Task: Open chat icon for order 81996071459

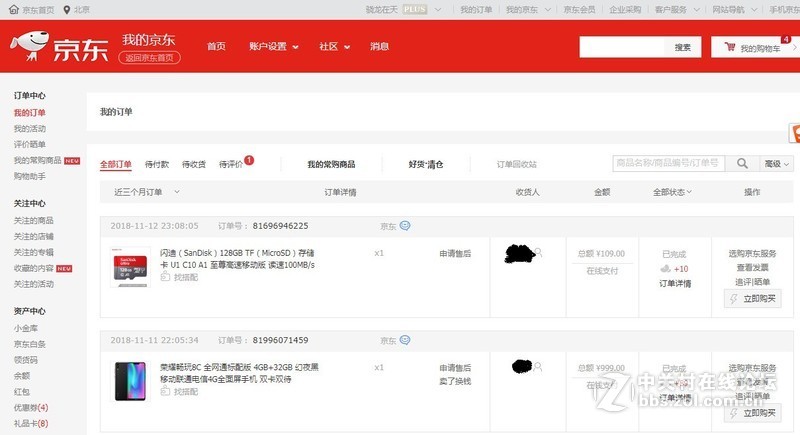Action: click(405, 340)
